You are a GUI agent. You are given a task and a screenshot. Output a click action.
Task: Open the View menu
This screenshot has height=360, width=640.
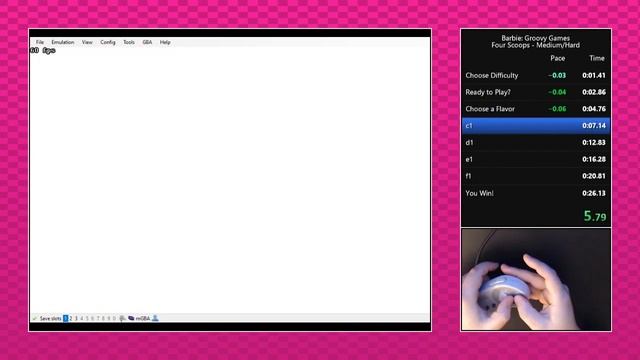87,42
